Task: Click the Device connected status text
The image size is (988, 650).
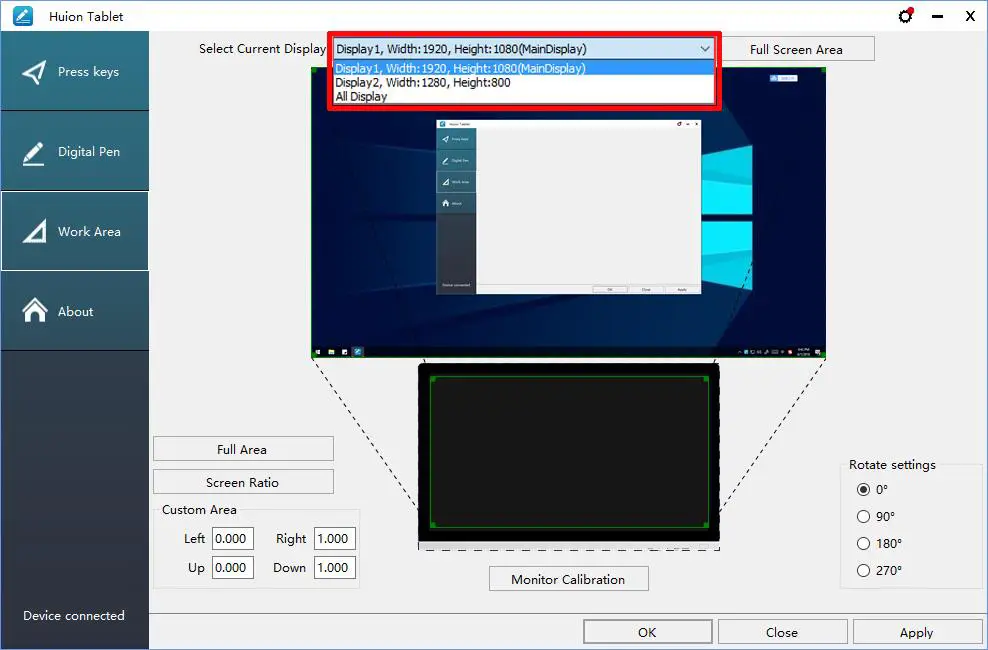Action: pyautogui.click(x=74, y=615)
